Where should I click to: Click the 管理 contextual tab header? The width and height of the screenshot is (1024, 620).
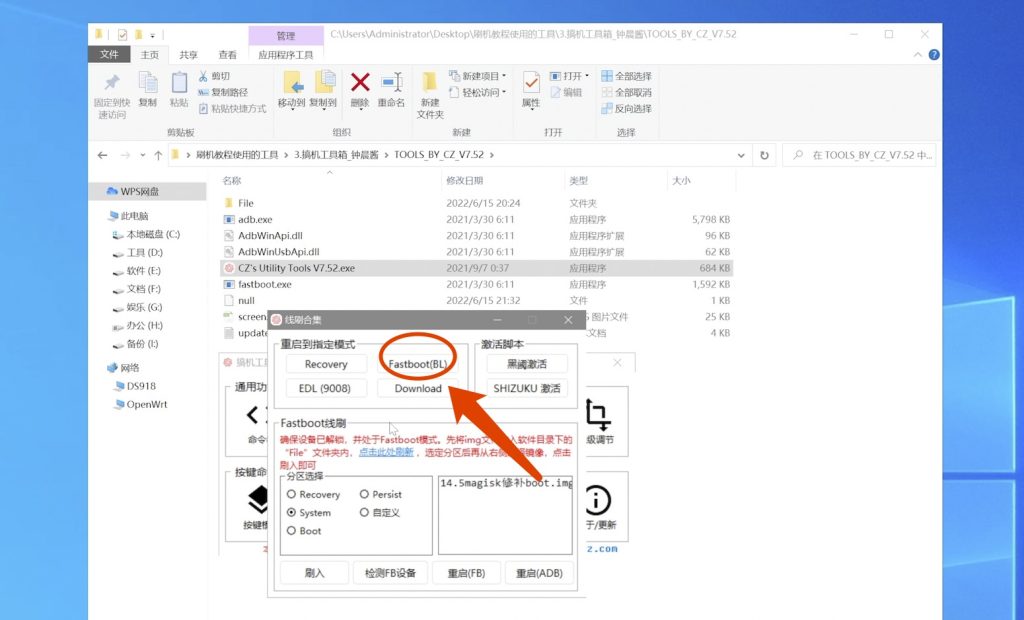pos(285,35)
